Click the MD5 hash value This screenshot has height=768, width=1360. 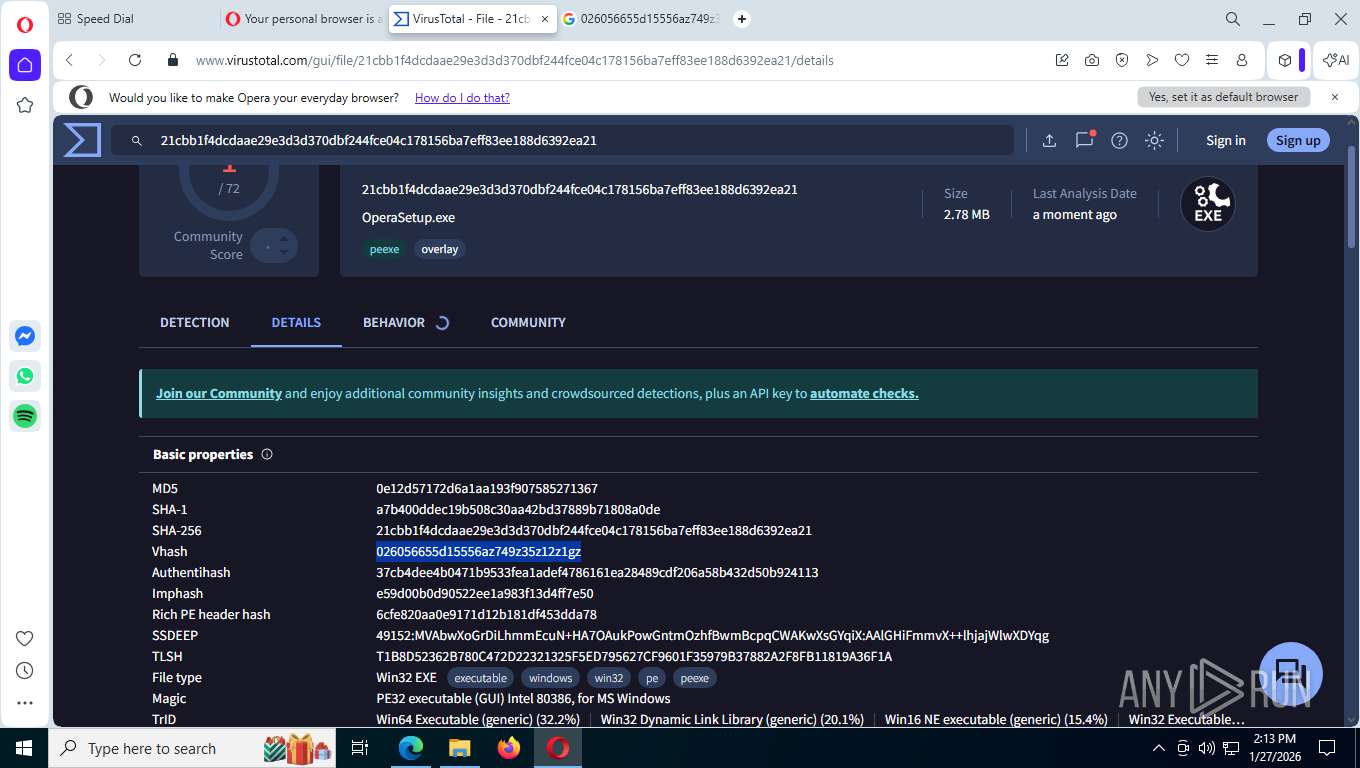point(487,488)
